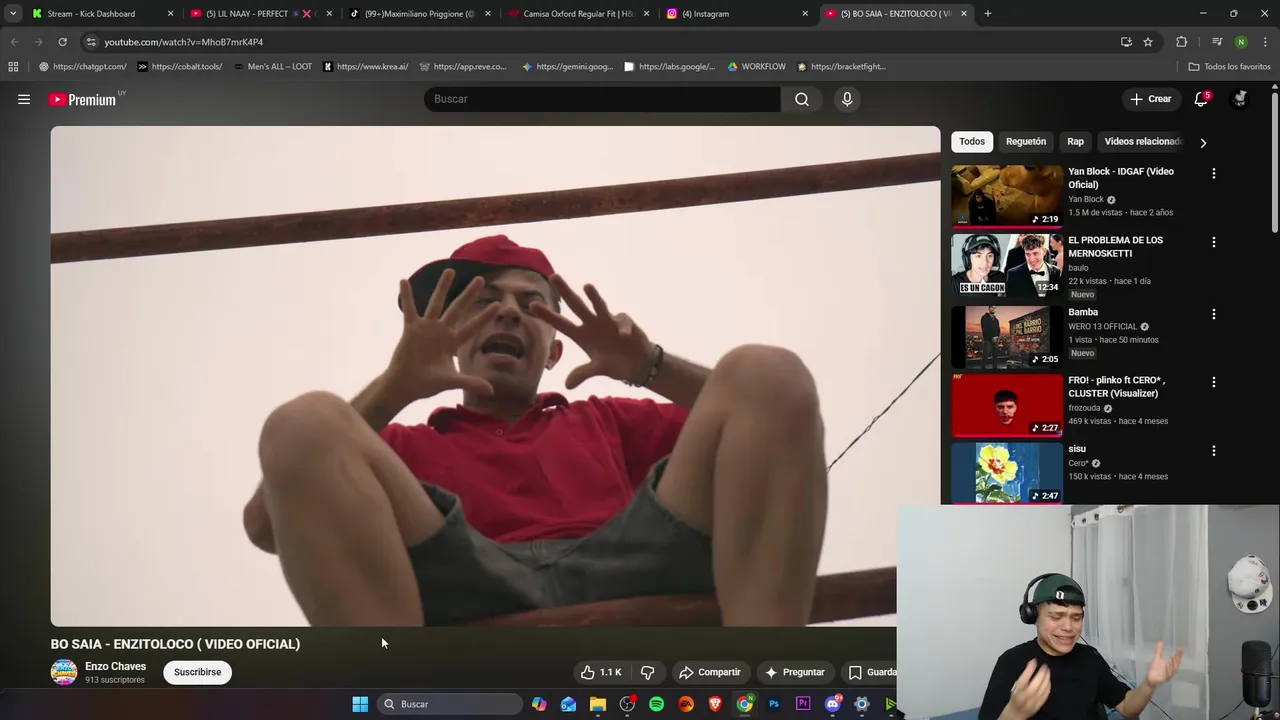This screenshot has height=720, width=1280.
Task: Open Chrome tab search dropdown
Action: coord(13,13)
